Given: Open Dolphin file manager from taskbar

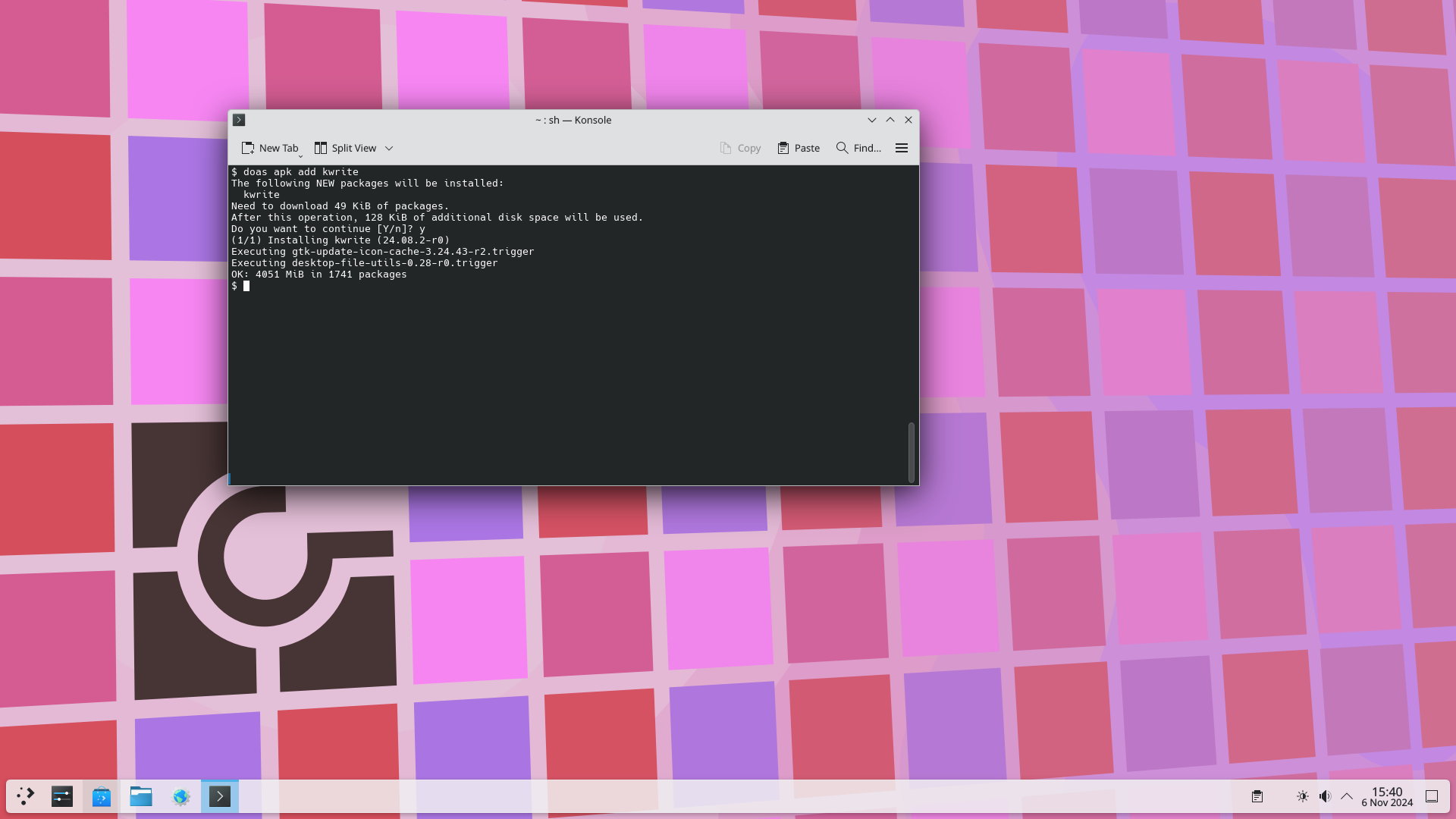Looking at the screenshot, I should click(141, 796).
